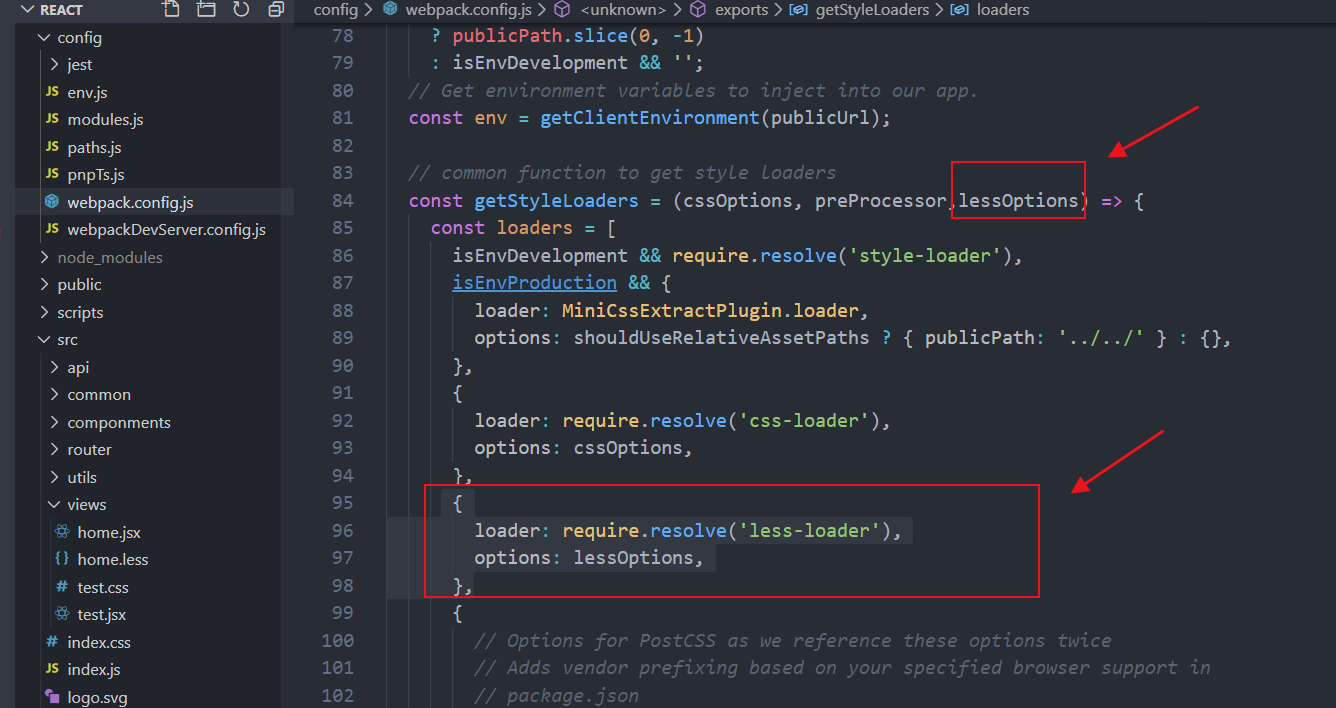Click the React icon beside test.jsx
This screenshot has height=708, width=1336.
62,614
